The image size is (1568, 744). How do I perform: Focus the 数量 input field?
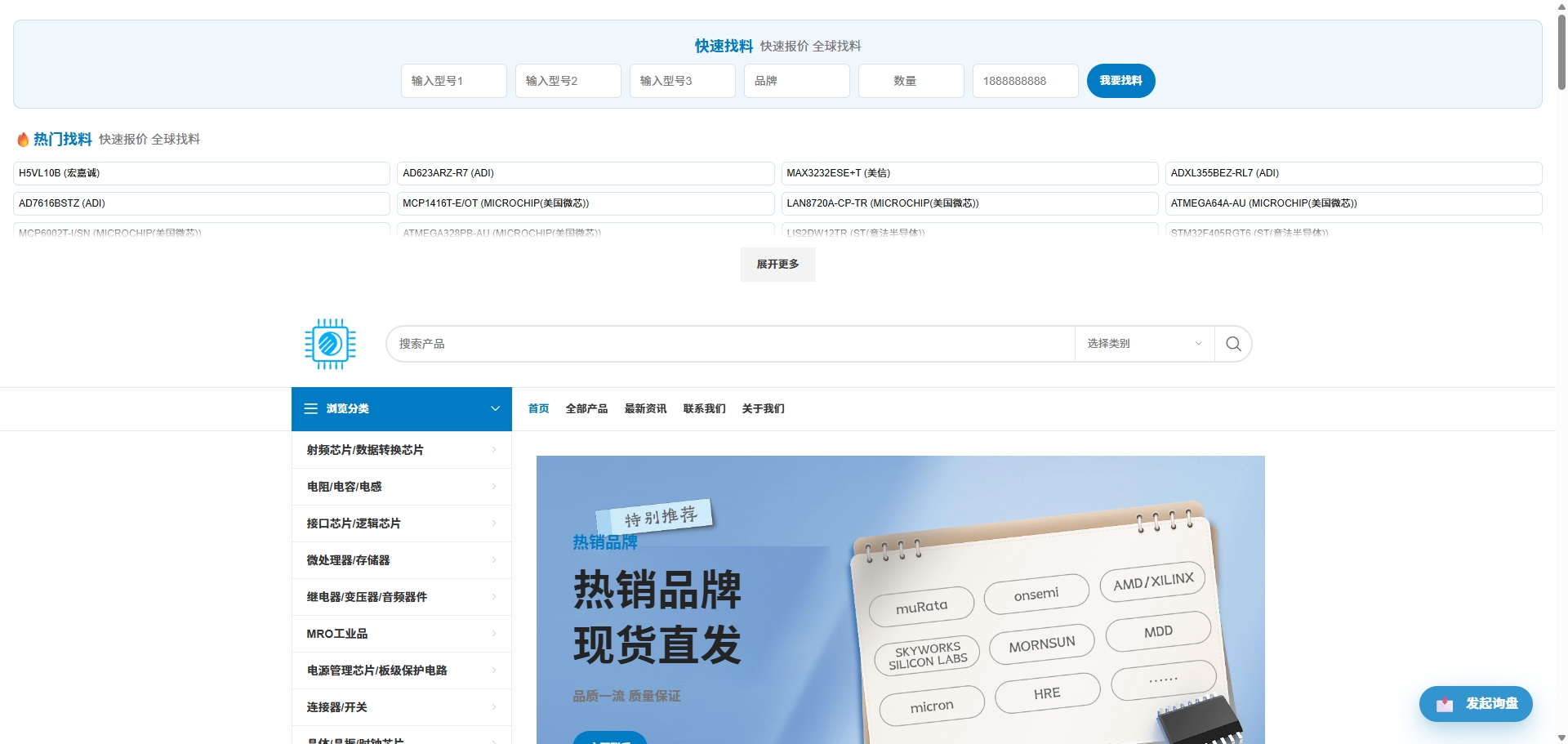[x=911, y=81]
